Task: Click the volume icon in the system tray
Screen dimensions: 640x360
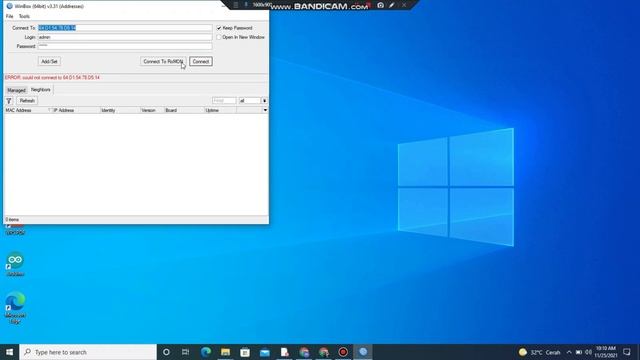Action: click(588, 352)
